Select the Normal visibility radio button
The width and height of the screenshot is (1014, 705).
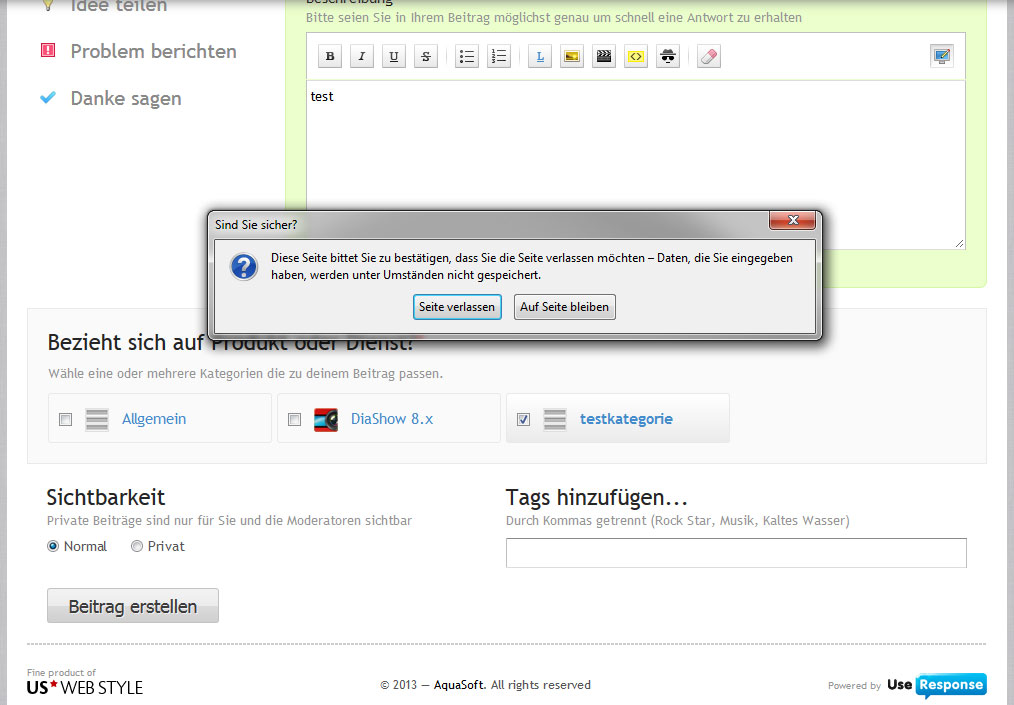53,546
